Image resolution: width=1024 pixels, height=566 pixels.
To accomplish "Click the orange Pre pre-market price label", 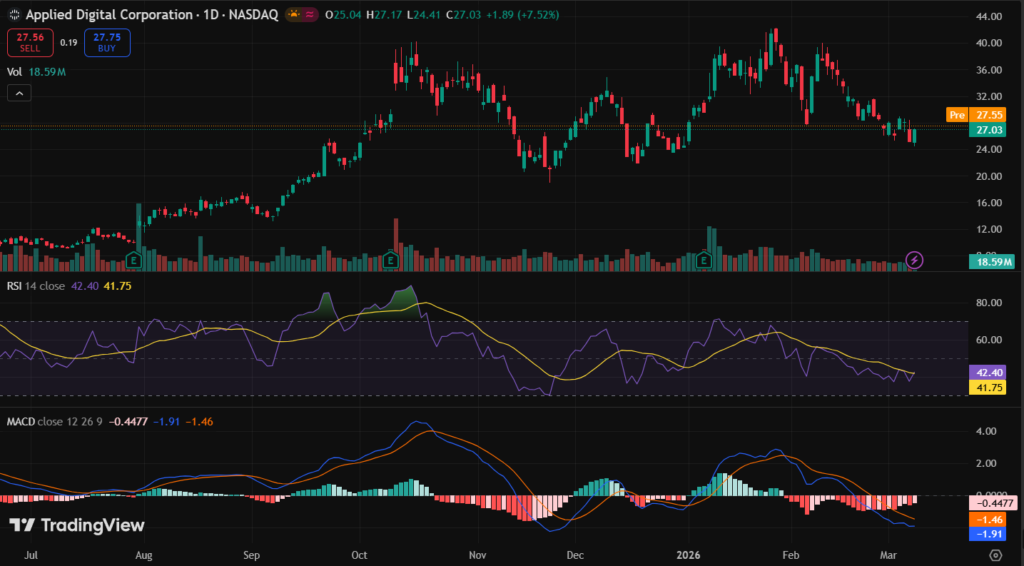I will [957, 116].
